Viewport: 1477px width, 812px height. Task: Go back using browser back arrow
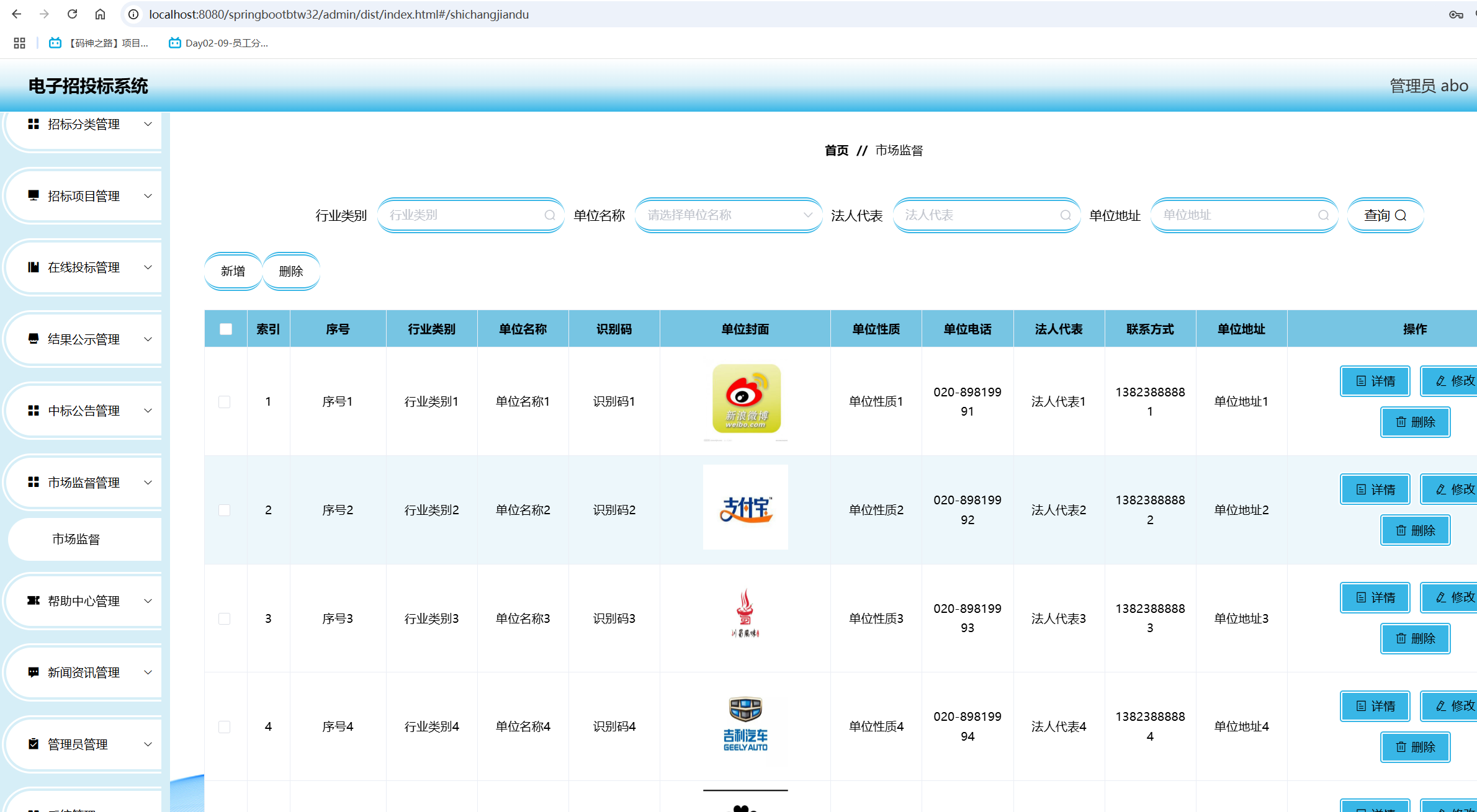click(x=17, y=14)
